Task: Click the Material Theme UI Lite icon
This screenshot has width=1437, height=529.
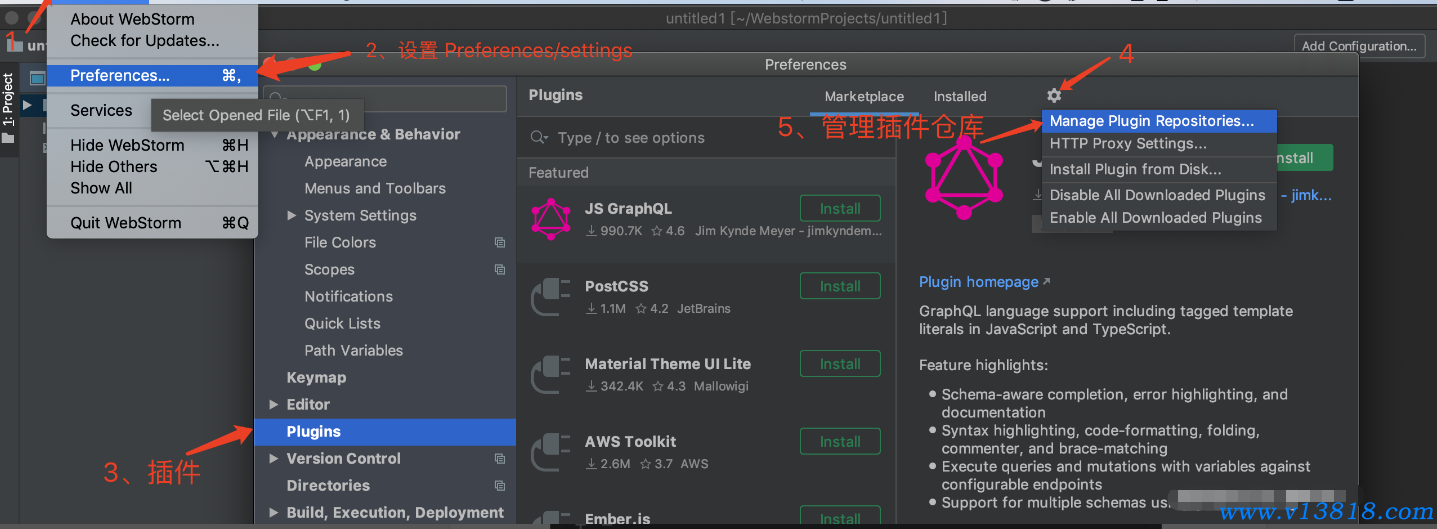Action: pyautogui.click(x=551, y=375)
